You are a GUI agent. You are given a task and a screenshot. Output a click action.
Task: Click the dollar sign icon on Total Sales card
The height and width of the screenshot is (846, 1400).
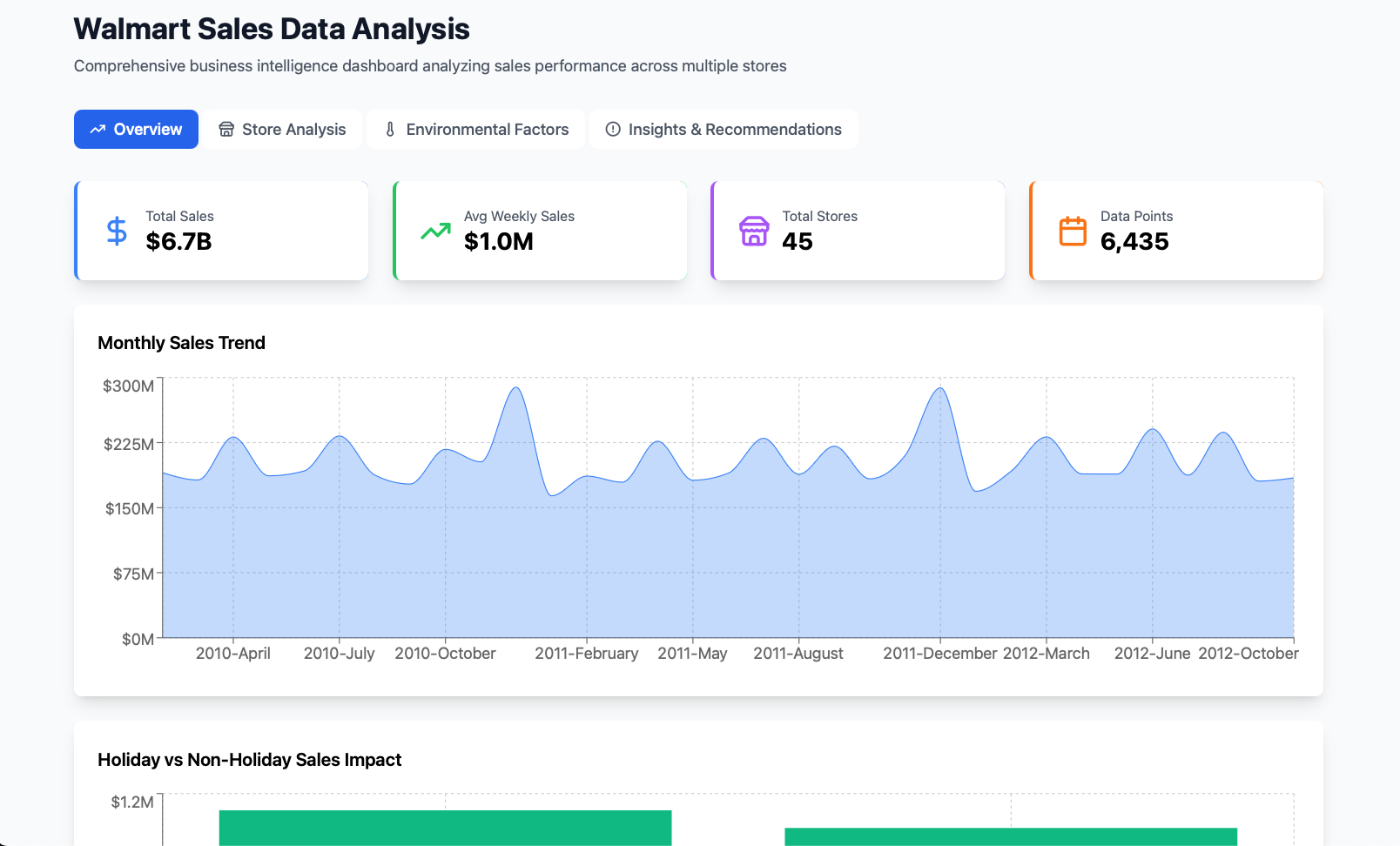point(117,232)
